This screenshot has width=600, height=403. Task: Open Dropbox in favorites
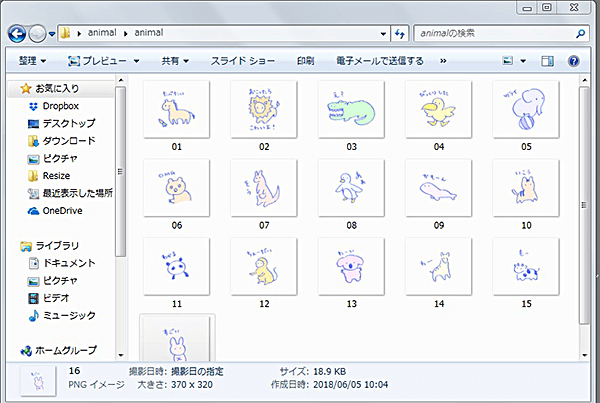click(60, 106)
